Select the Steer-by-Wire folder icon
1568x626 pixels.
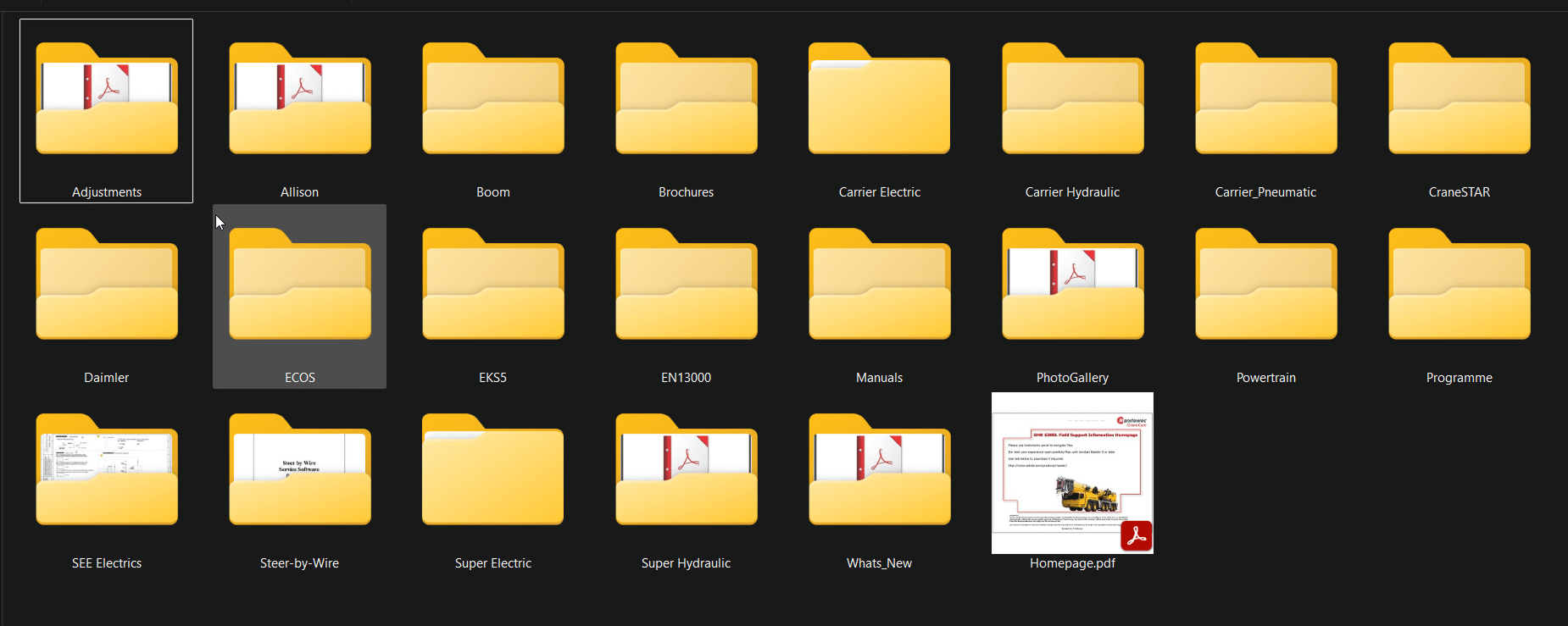pos(300,469)
